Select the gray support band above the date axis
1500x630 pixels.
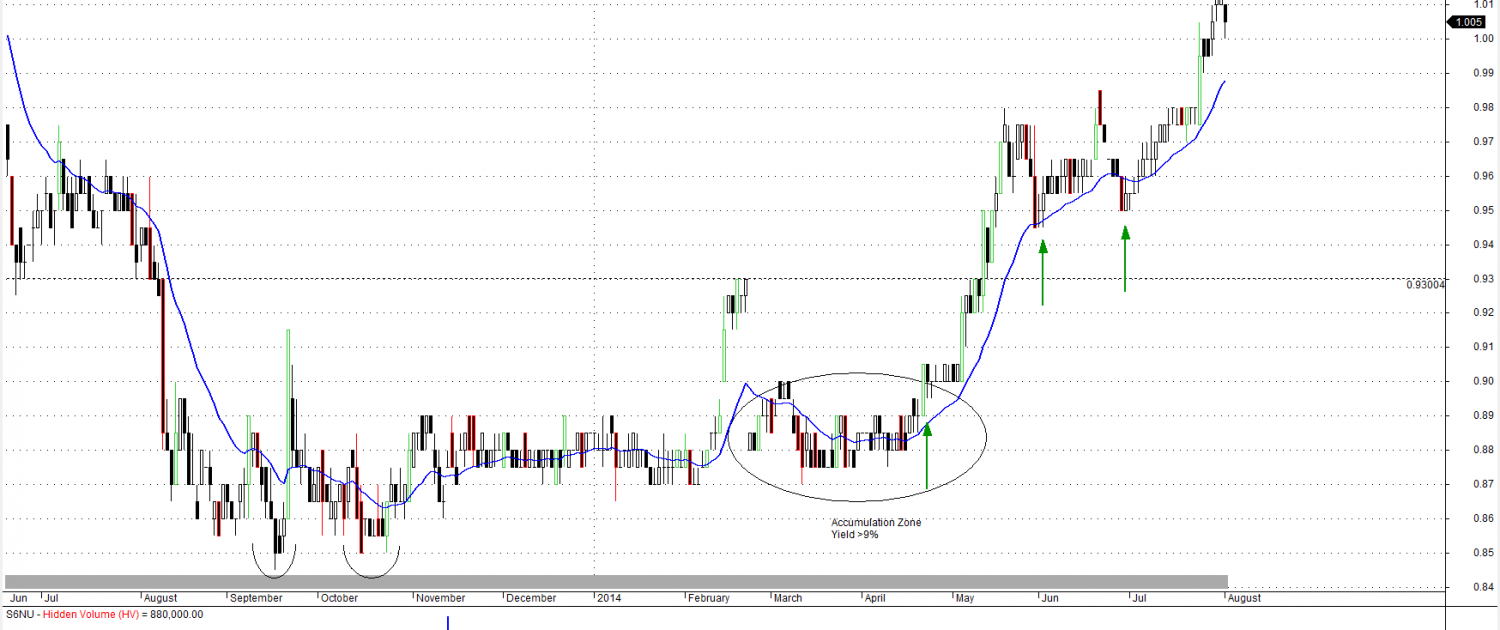pos(616,582)
